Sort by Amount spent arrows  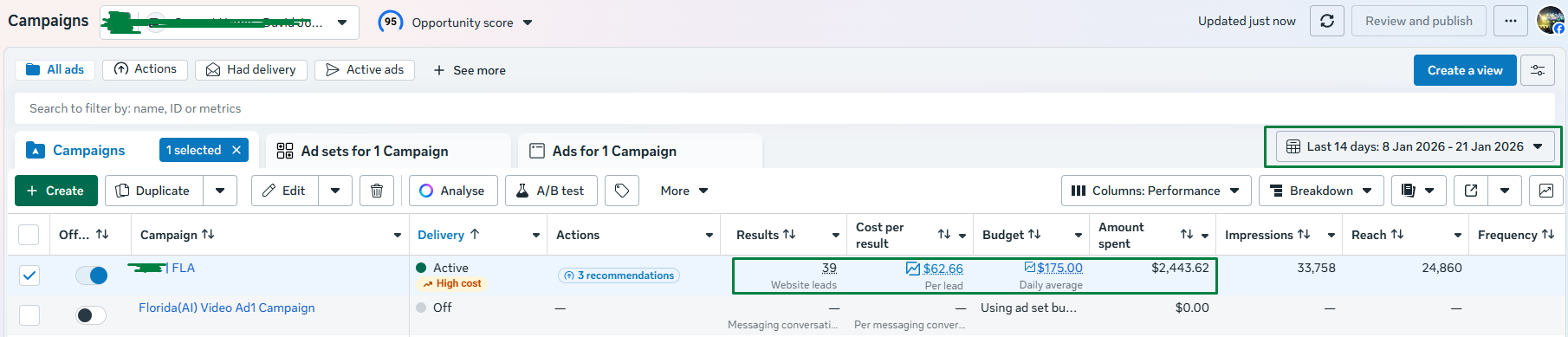click(1187, 235)
